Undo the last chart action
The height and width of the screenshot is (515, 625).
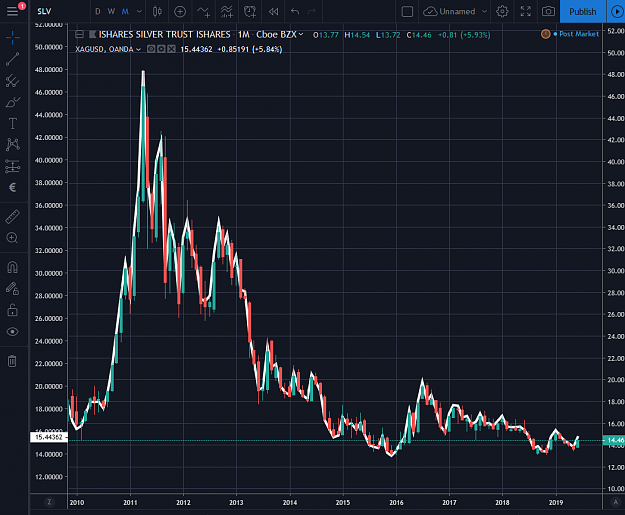(295, 12)
